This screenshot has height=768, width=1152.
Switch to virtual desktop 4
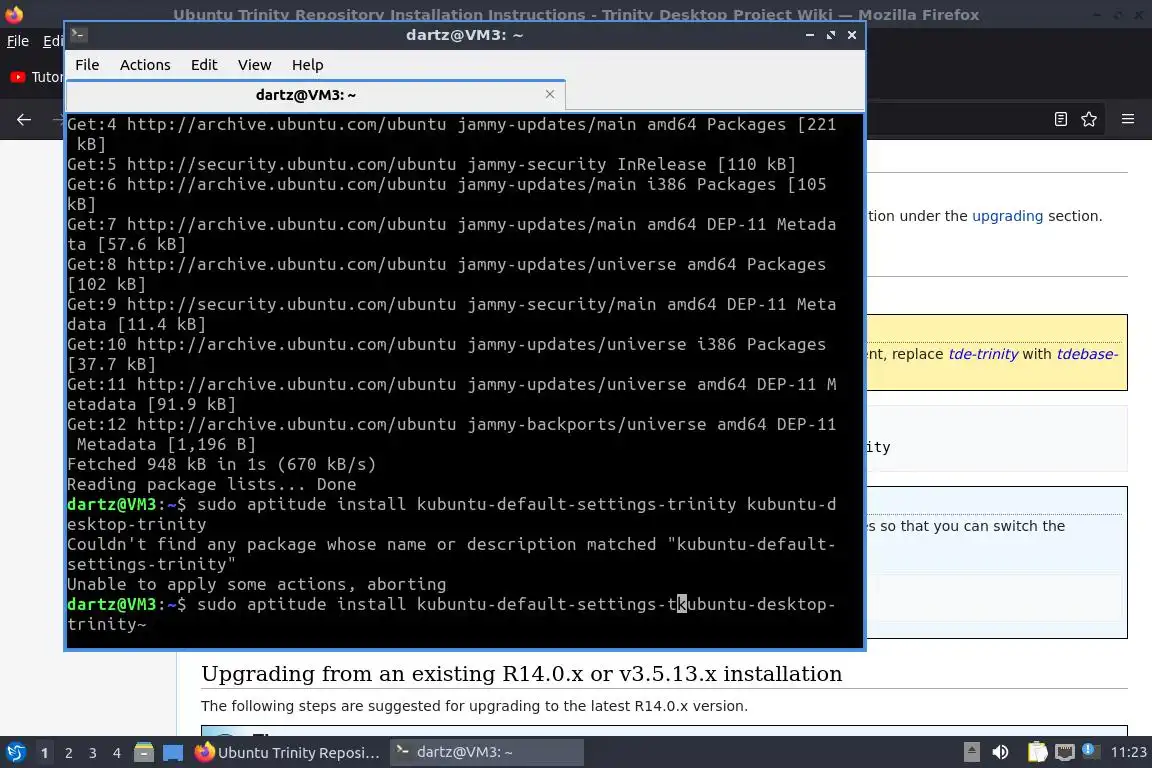[x=116, y=753]
